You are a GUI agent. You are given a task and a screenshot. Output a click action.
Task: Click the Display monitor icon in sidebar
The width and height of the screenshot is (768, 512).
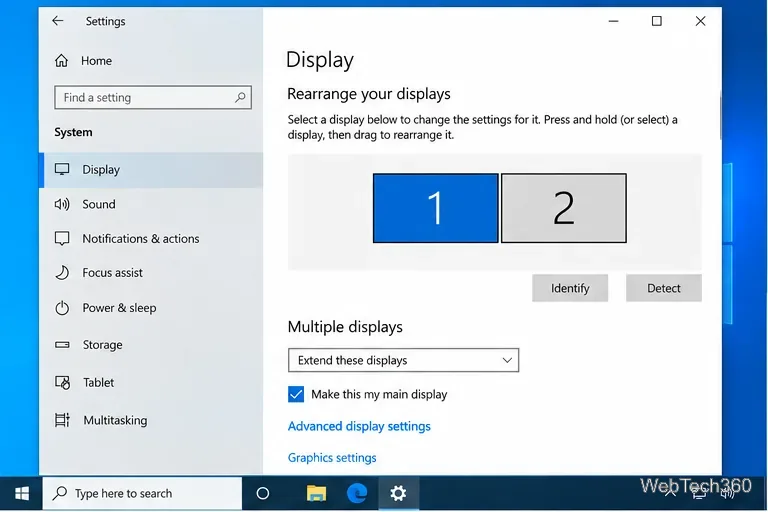pyautogui.click(x=62, y=170)
